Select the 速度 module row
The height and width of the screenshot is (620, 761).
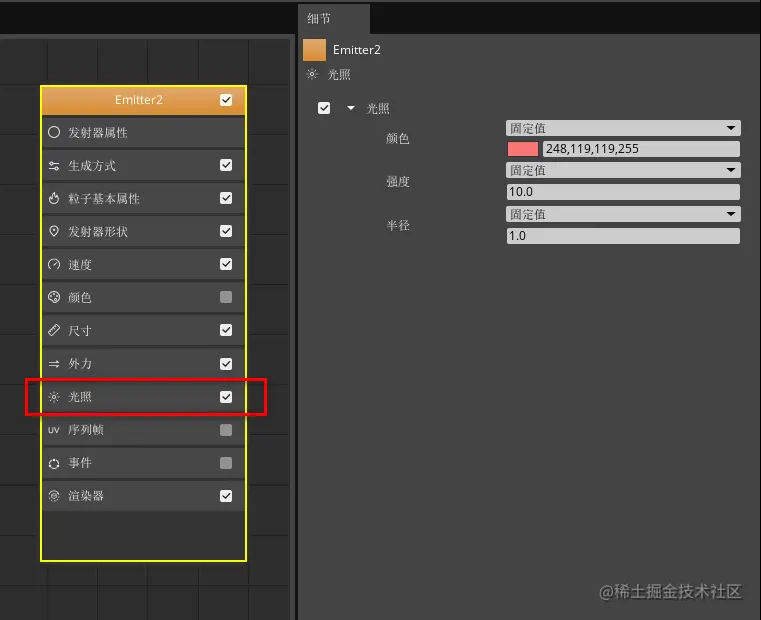pyautogui.click(x=144, y=265)
